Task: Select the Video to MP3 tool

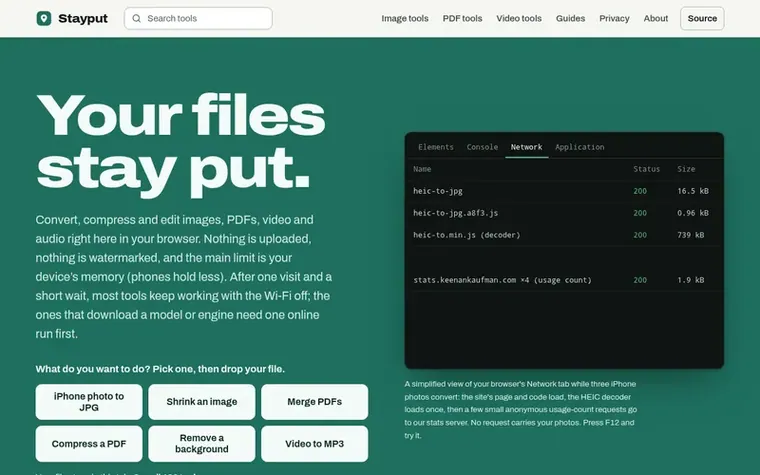Action: (315, 444)
